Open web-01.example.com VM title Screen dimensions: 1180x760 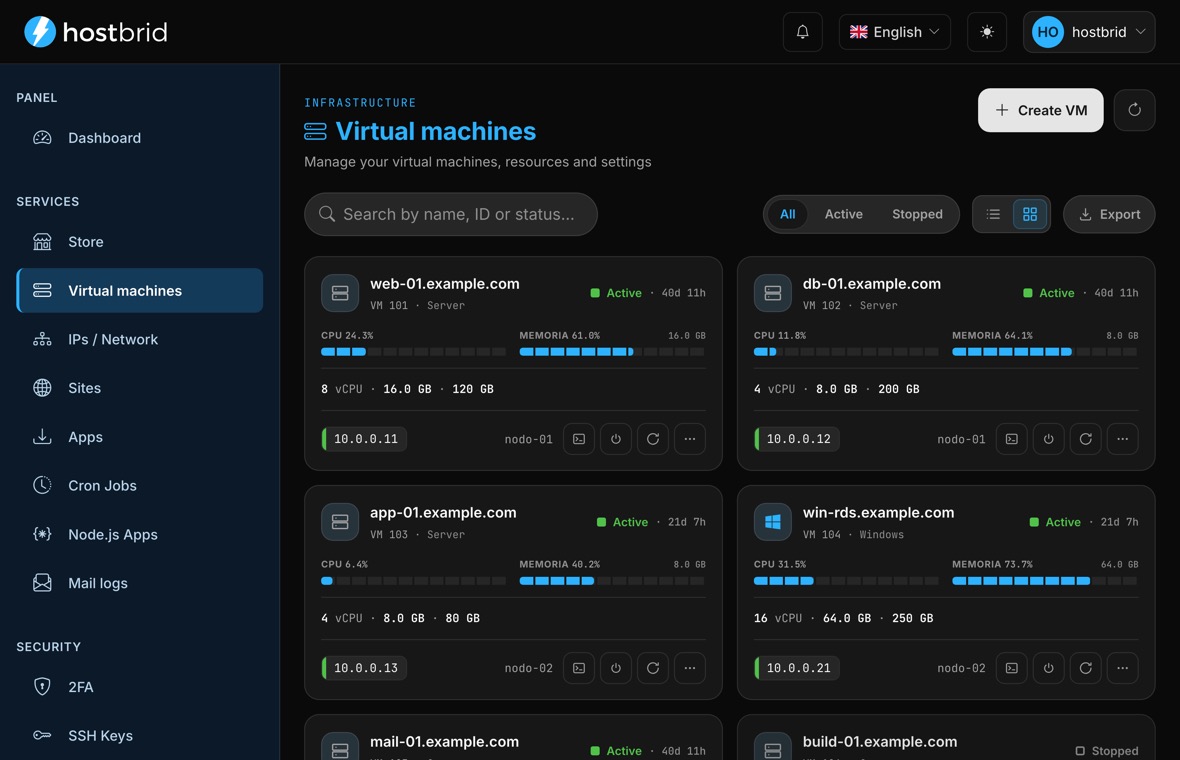[445, 284]
